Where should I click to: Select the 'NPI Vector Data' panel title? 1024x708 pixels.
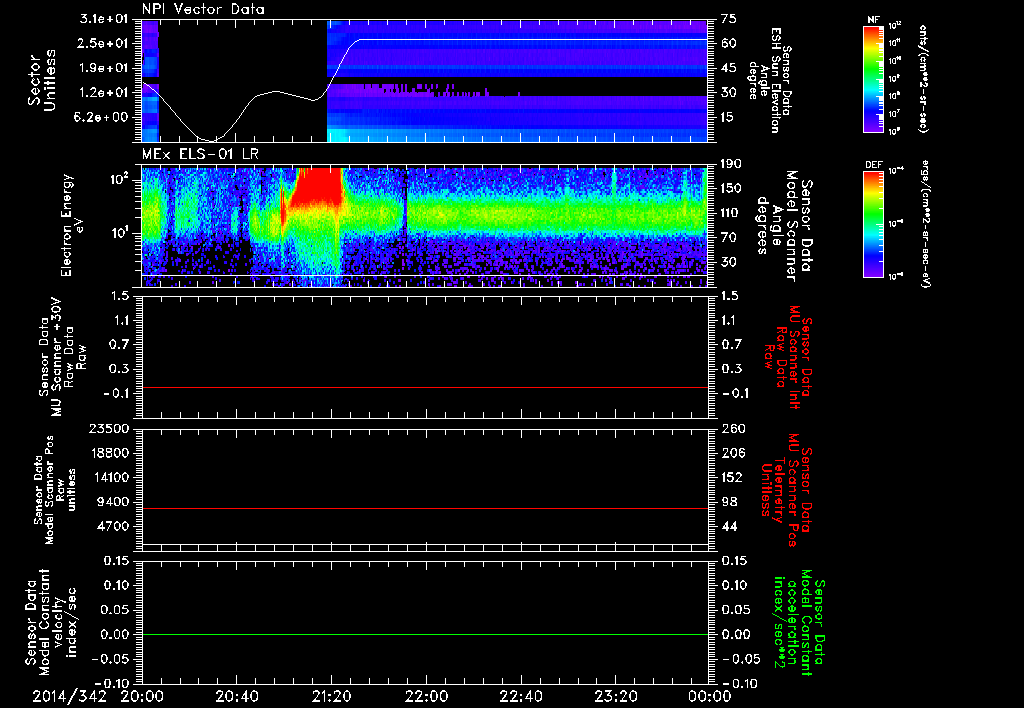(x=204, y=9)
